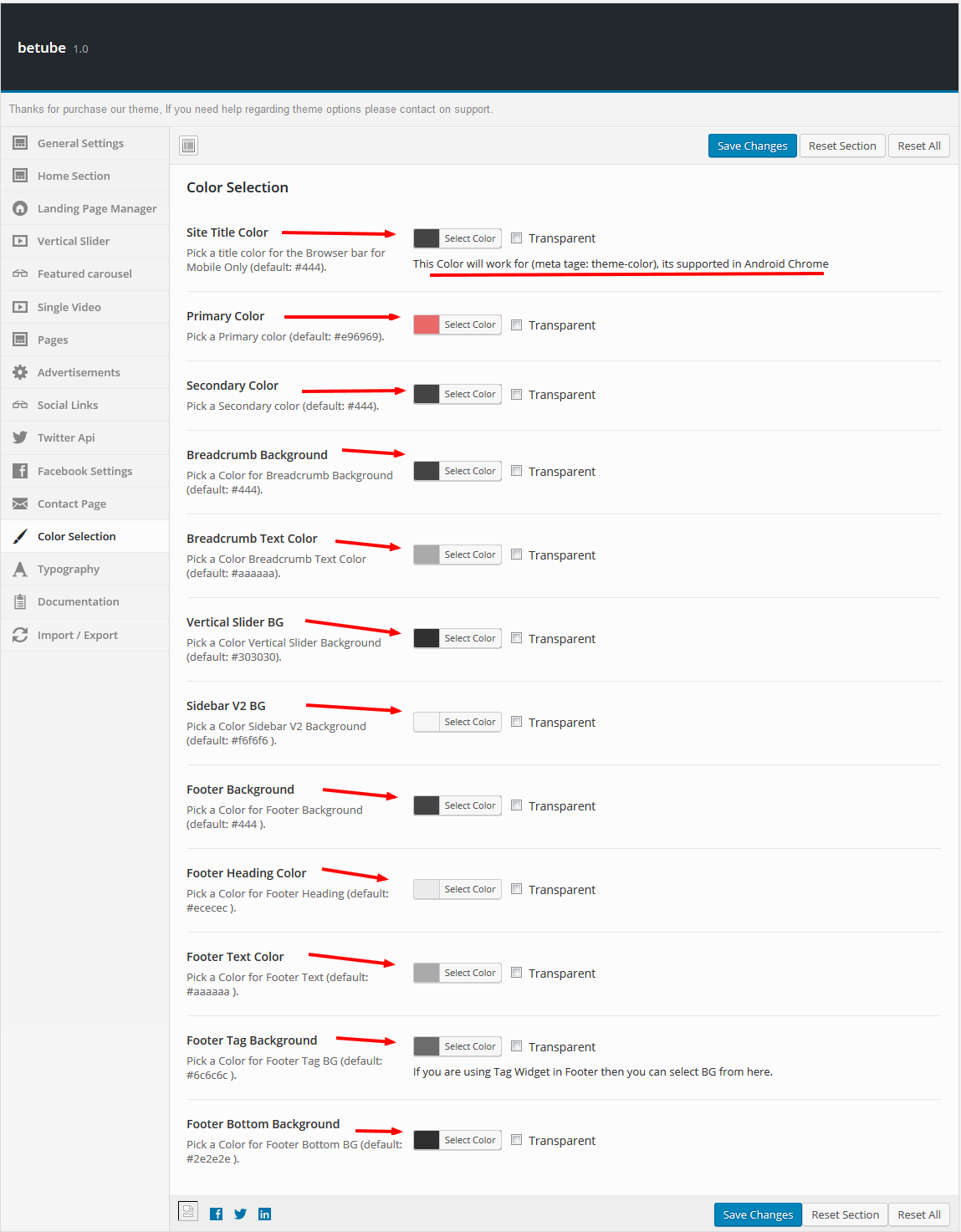Click the Facebook share icon at bottom
This screenshot has width=961, height=1232.
click(216, 1214)
